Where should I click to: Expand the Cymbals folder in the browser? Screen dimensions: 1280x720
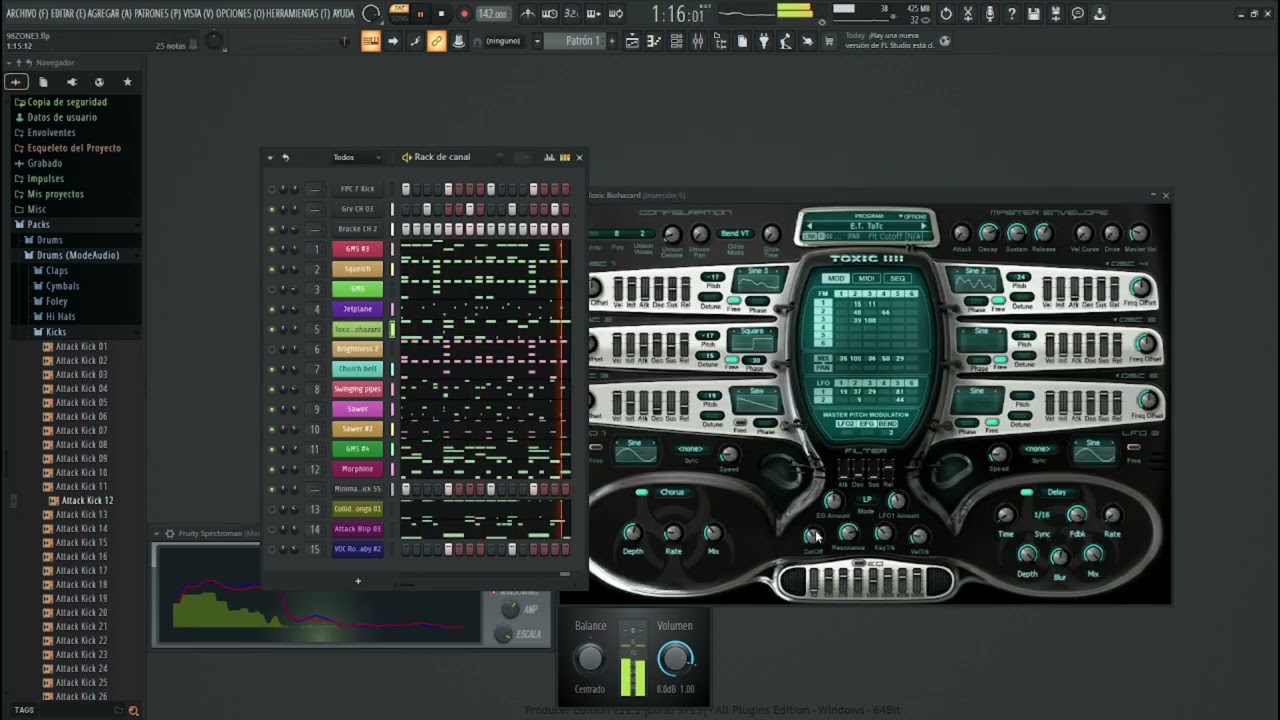pyautogui.click(x=62, y=286)
